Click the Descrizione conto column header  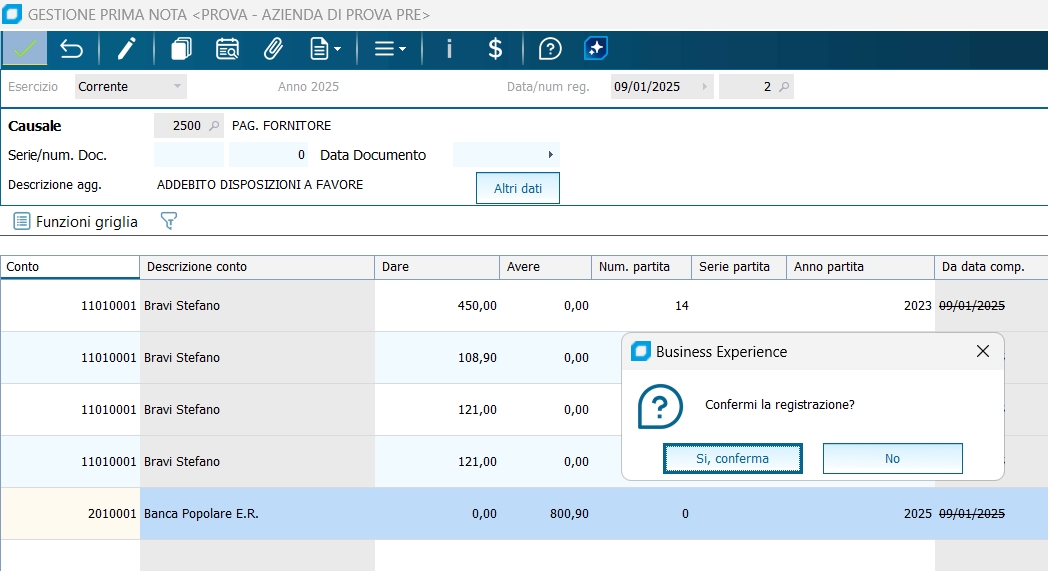pyautogui.click(x=257, y=267)
